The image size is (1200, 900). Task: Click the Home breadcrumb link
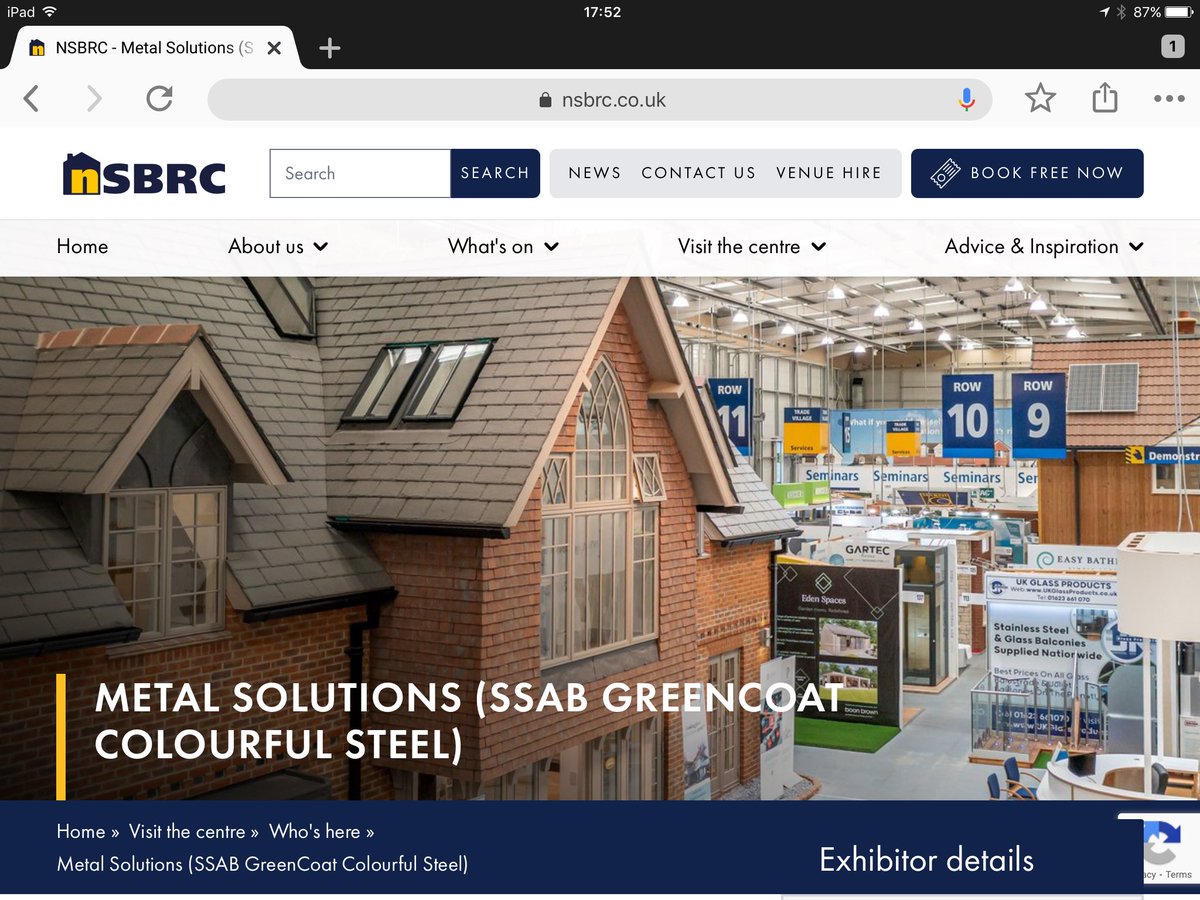pyautogui.click(x=81, y=832)
